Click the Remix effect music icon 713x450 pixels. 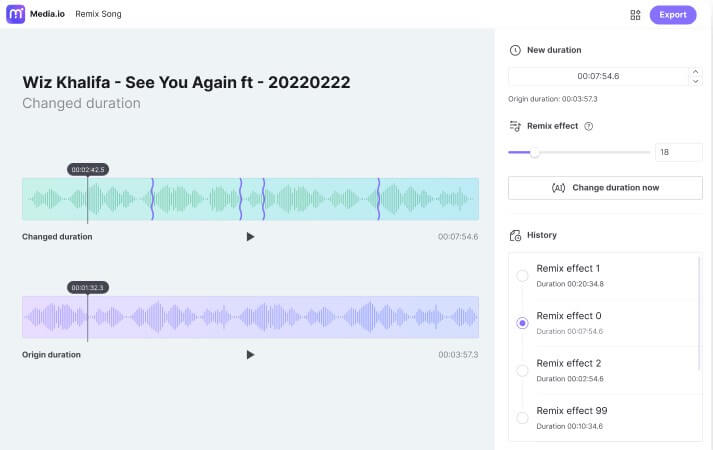[x=515, y=126]
